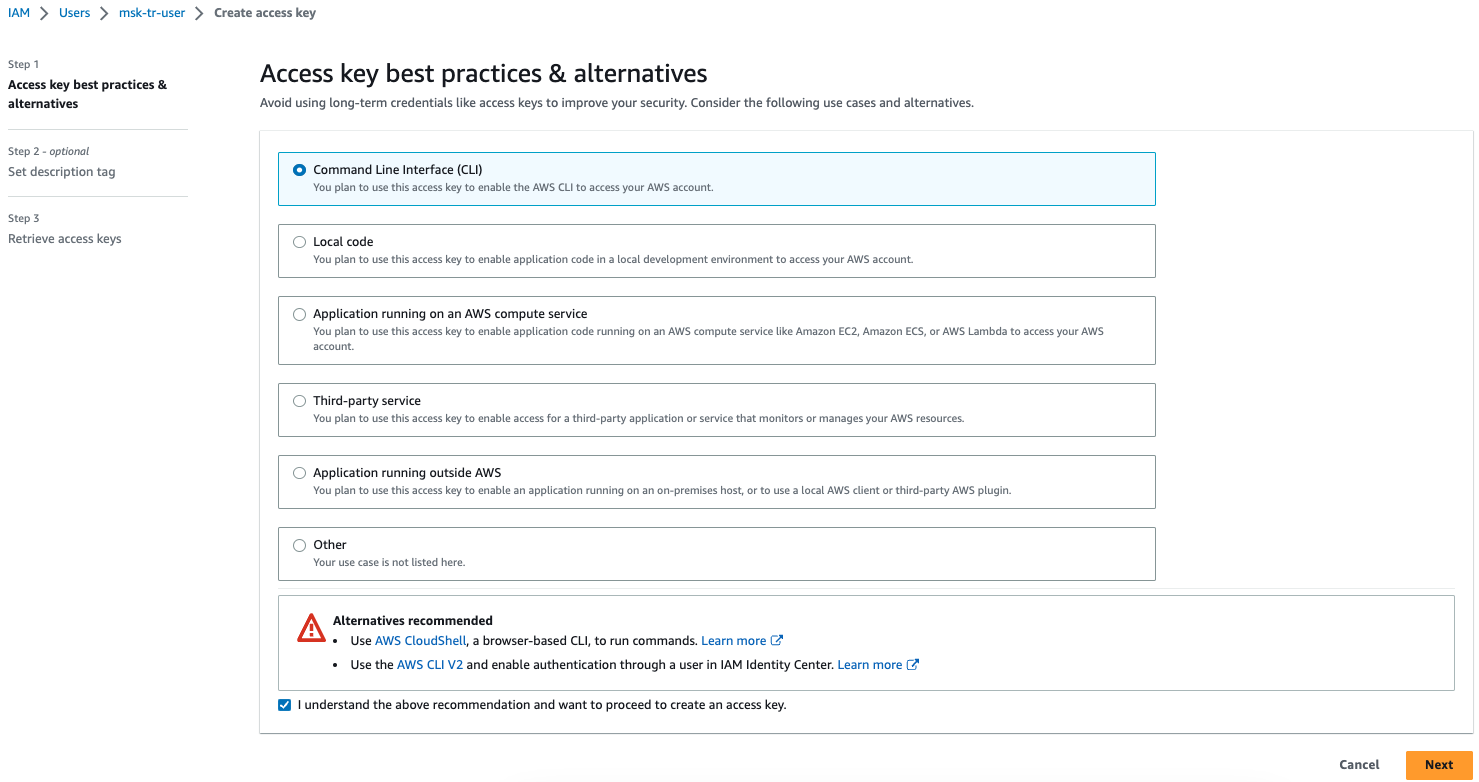Open the AWS CLI V2 link

pyautogui.click(x=430, y=665)
